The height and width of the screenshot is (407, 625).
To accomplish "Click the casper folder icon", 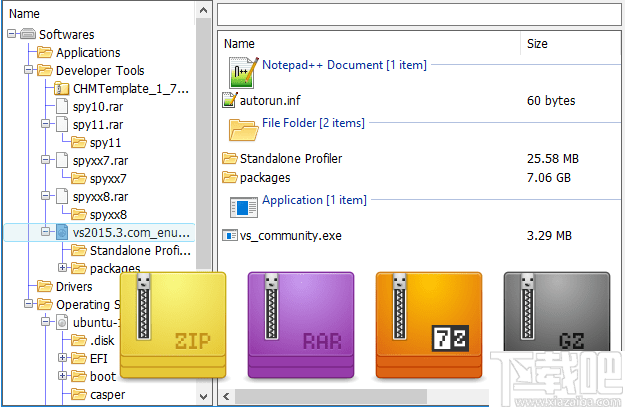I will point(79,394).
